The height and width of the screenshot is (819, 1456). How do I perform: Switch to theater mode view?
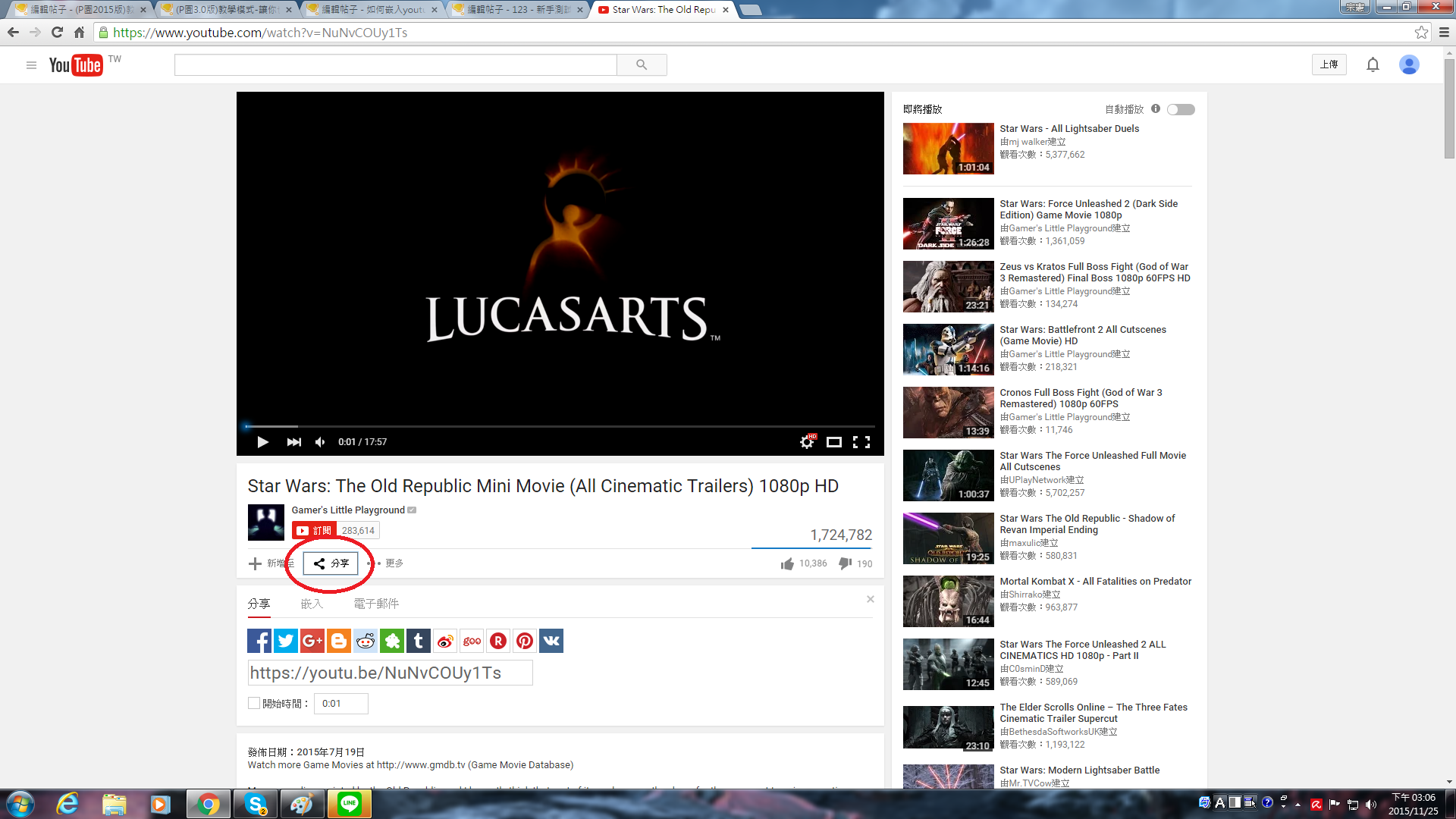tap(834, 442)
